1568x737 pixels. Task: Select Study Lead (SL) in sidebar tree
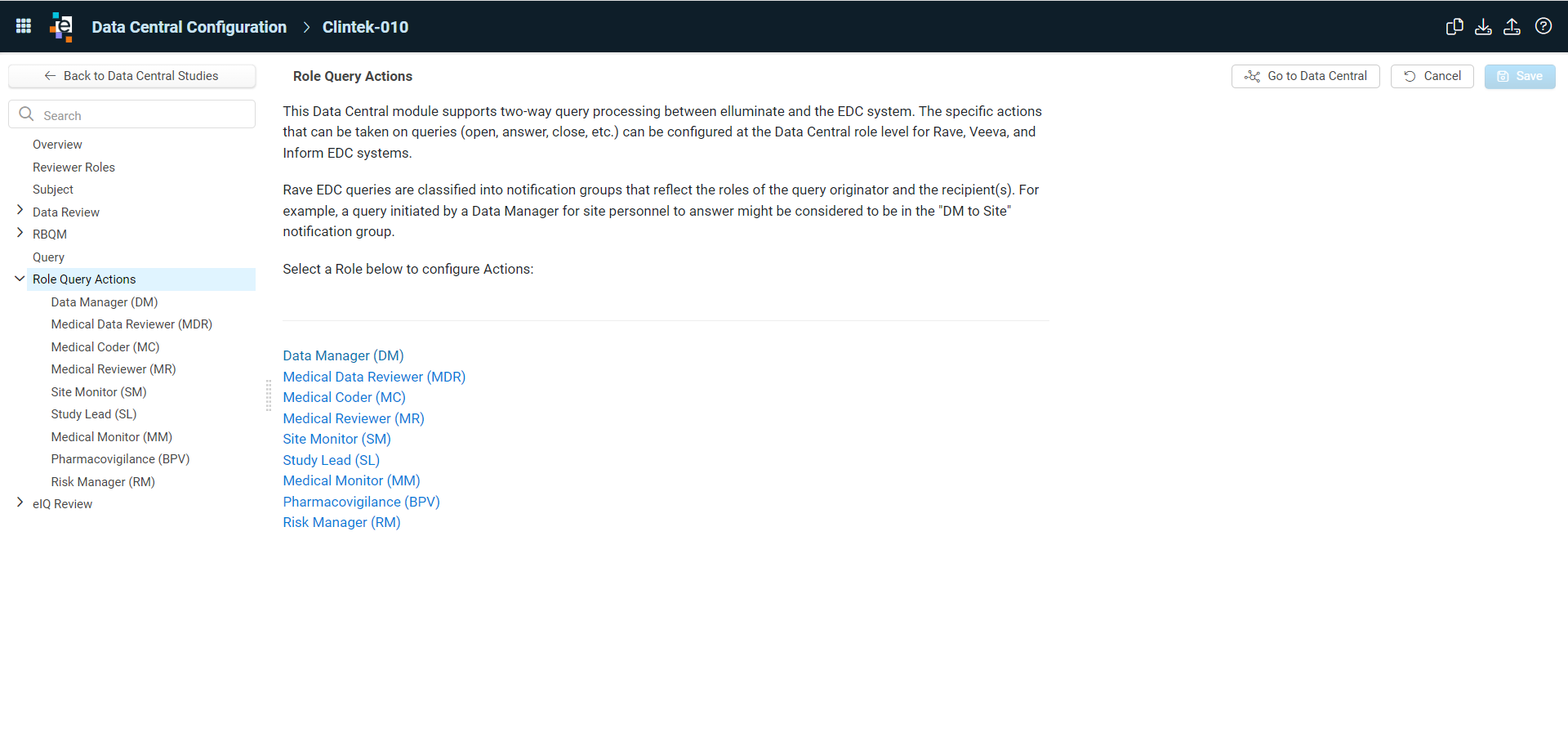pyautogui.click(x=94, y=414)
